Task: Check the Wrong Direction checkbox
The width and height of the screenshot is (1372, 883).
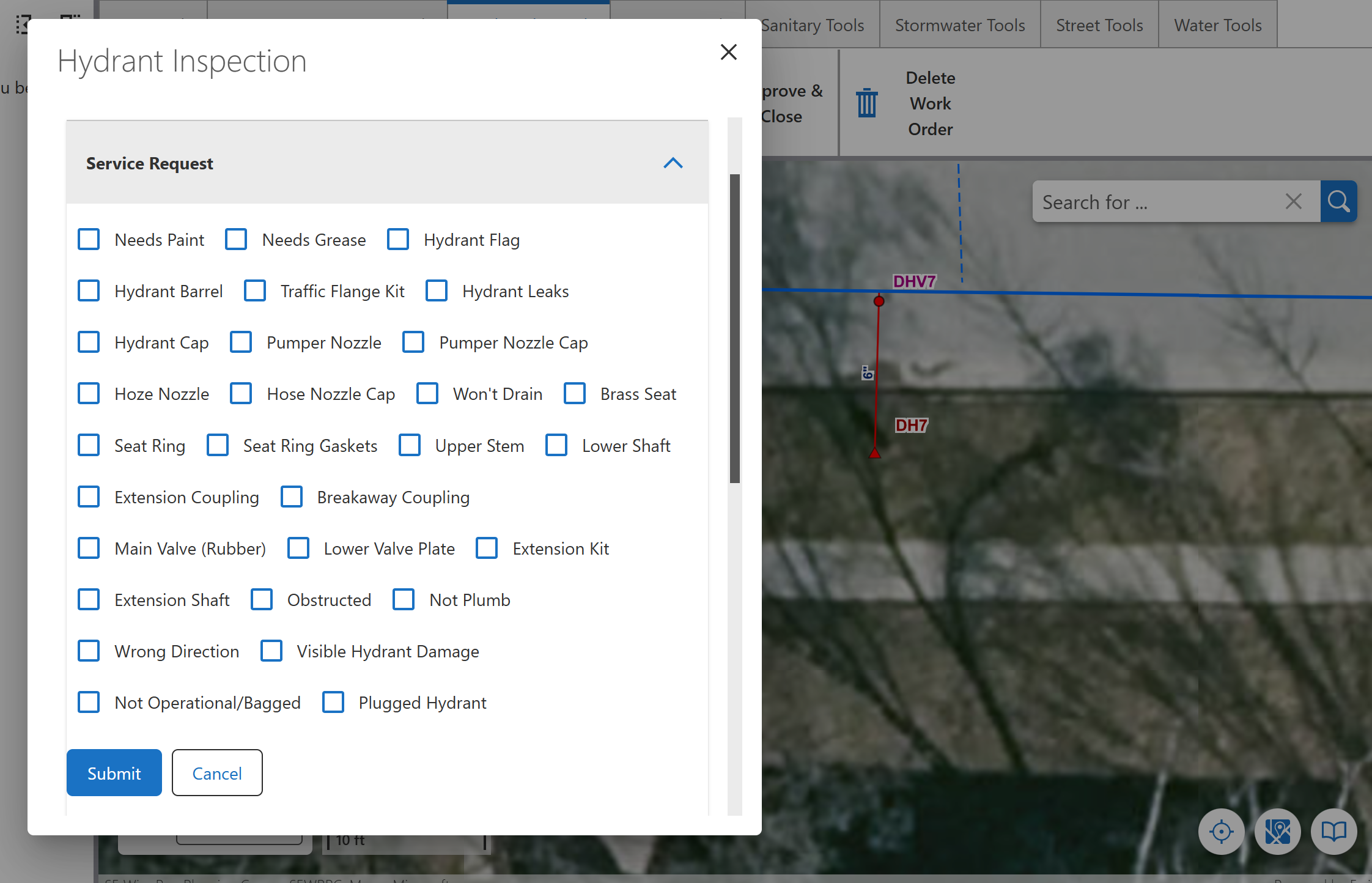Action: pos(89,651)
